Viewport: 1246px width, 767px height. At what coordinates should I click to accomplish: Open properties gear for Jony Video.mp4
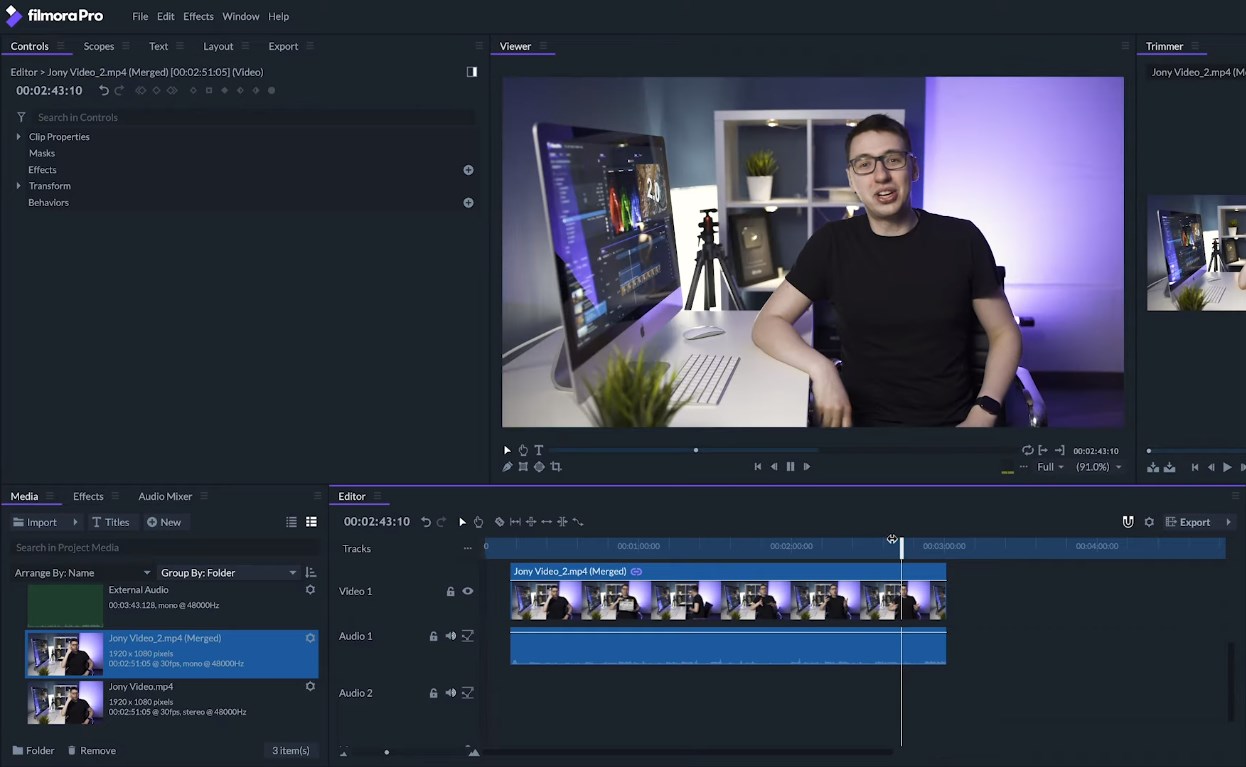(x=310, y=687)
